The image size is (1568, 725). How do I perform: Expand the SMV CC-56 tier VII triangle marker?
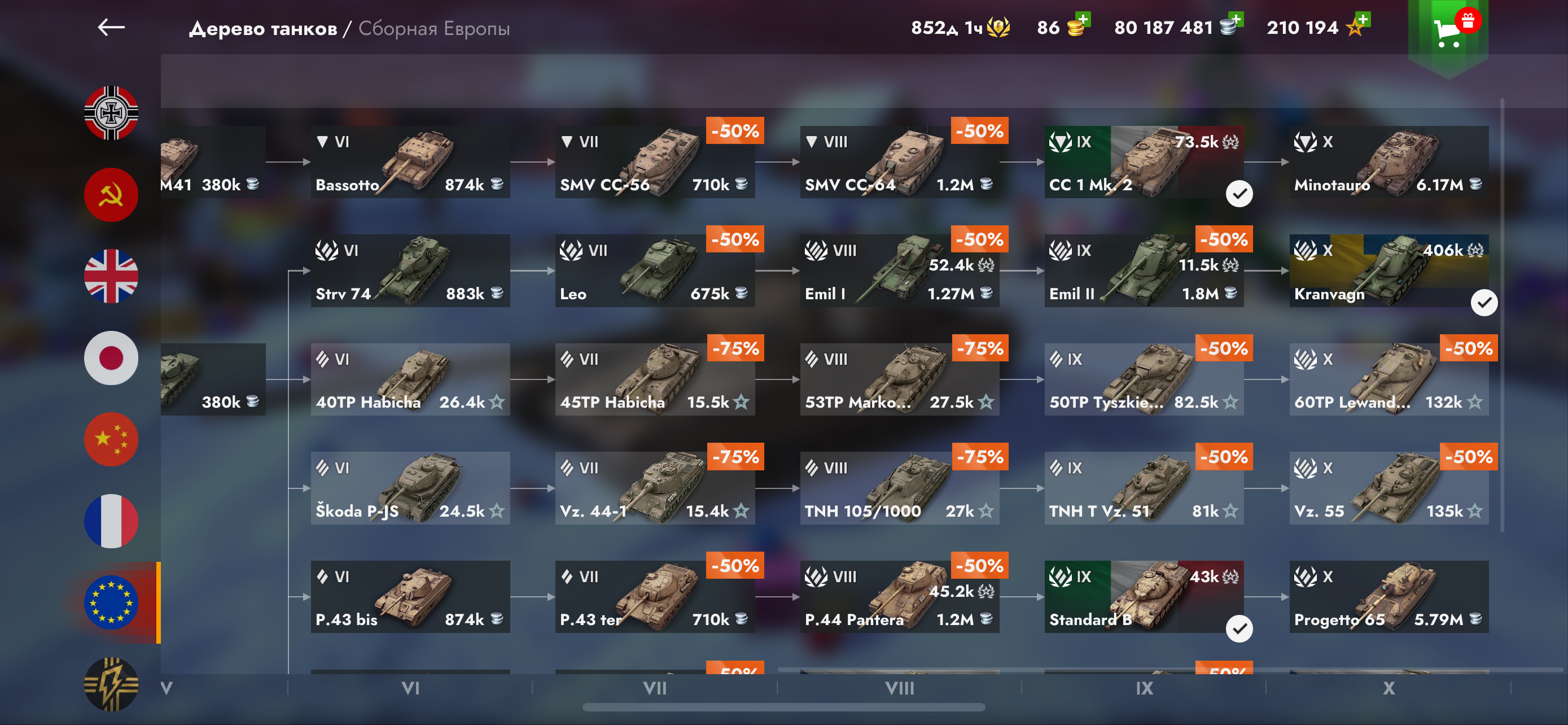[x=567, y=142]
